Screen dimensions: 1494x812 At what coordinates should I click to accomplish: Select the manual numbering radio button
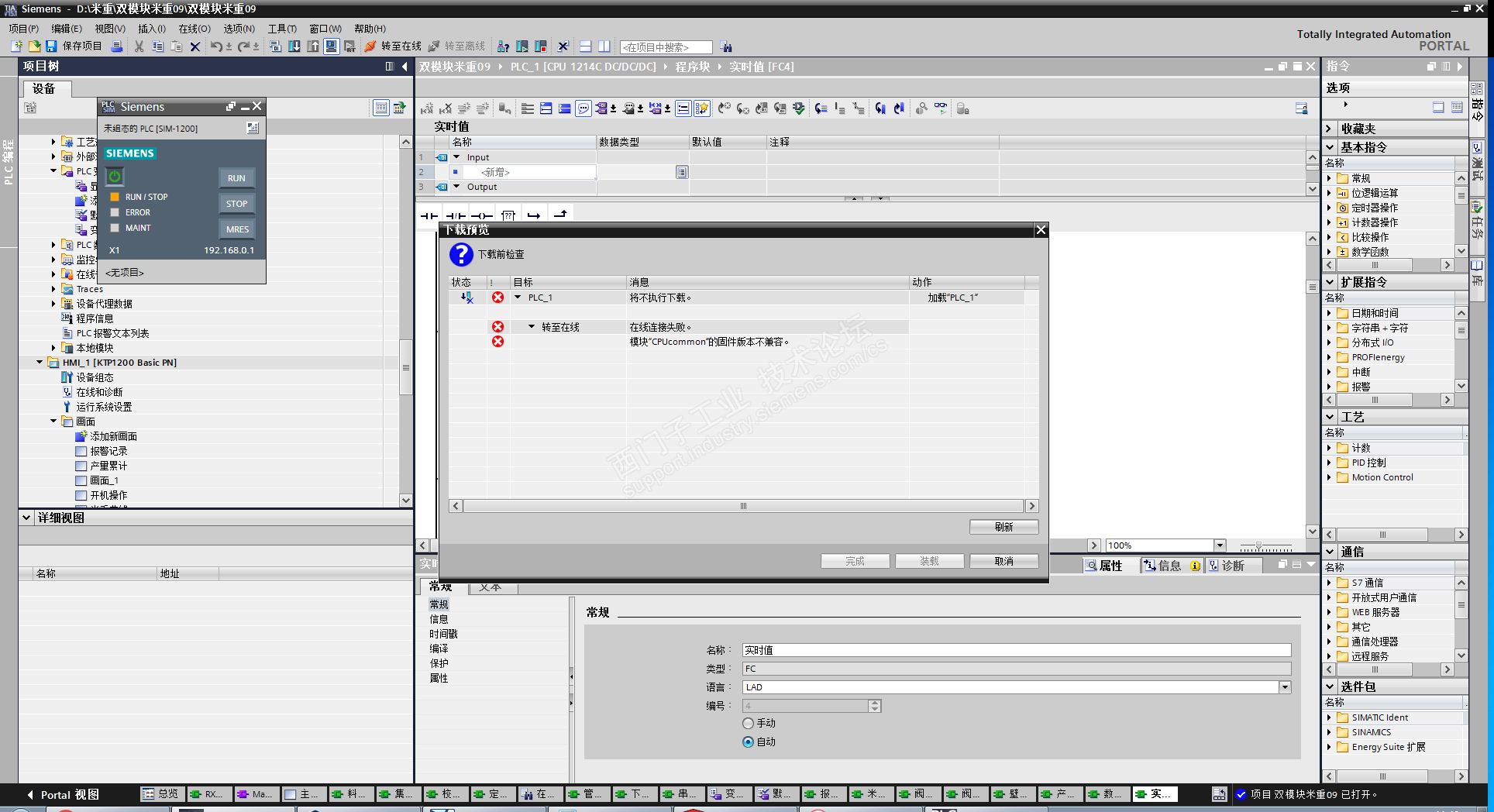[748, 723]
